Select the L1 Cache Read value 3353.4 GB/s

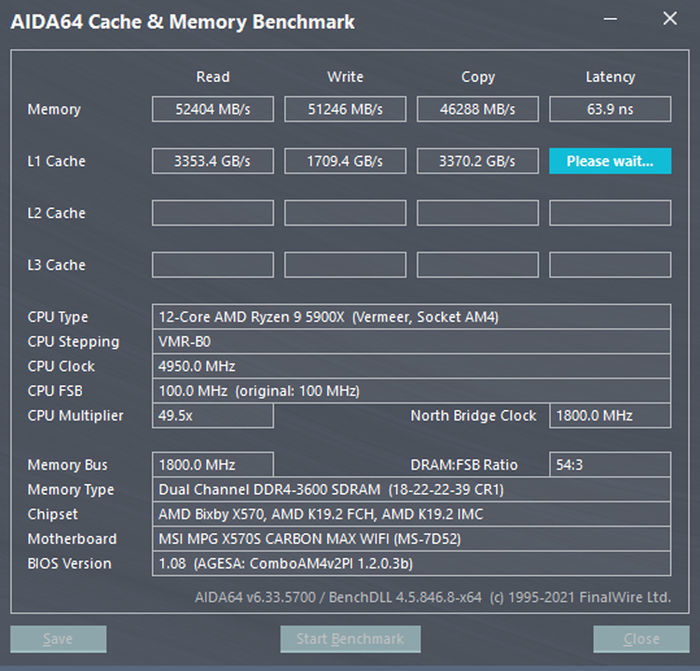tap(213, 161)
